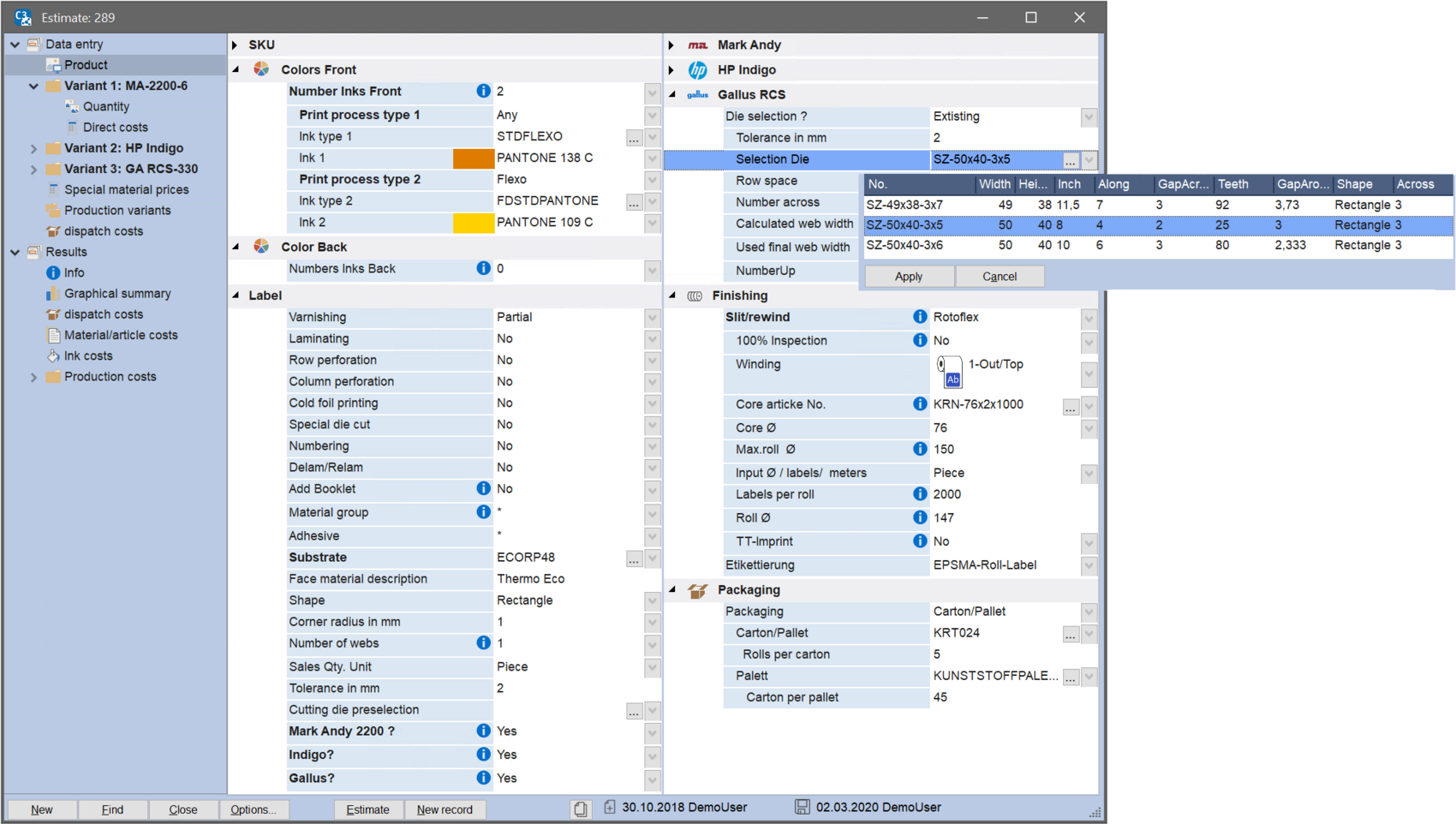1456x824 pixels.
Task: Open the Die selection ? dropdown
Action: point(1089,116)
